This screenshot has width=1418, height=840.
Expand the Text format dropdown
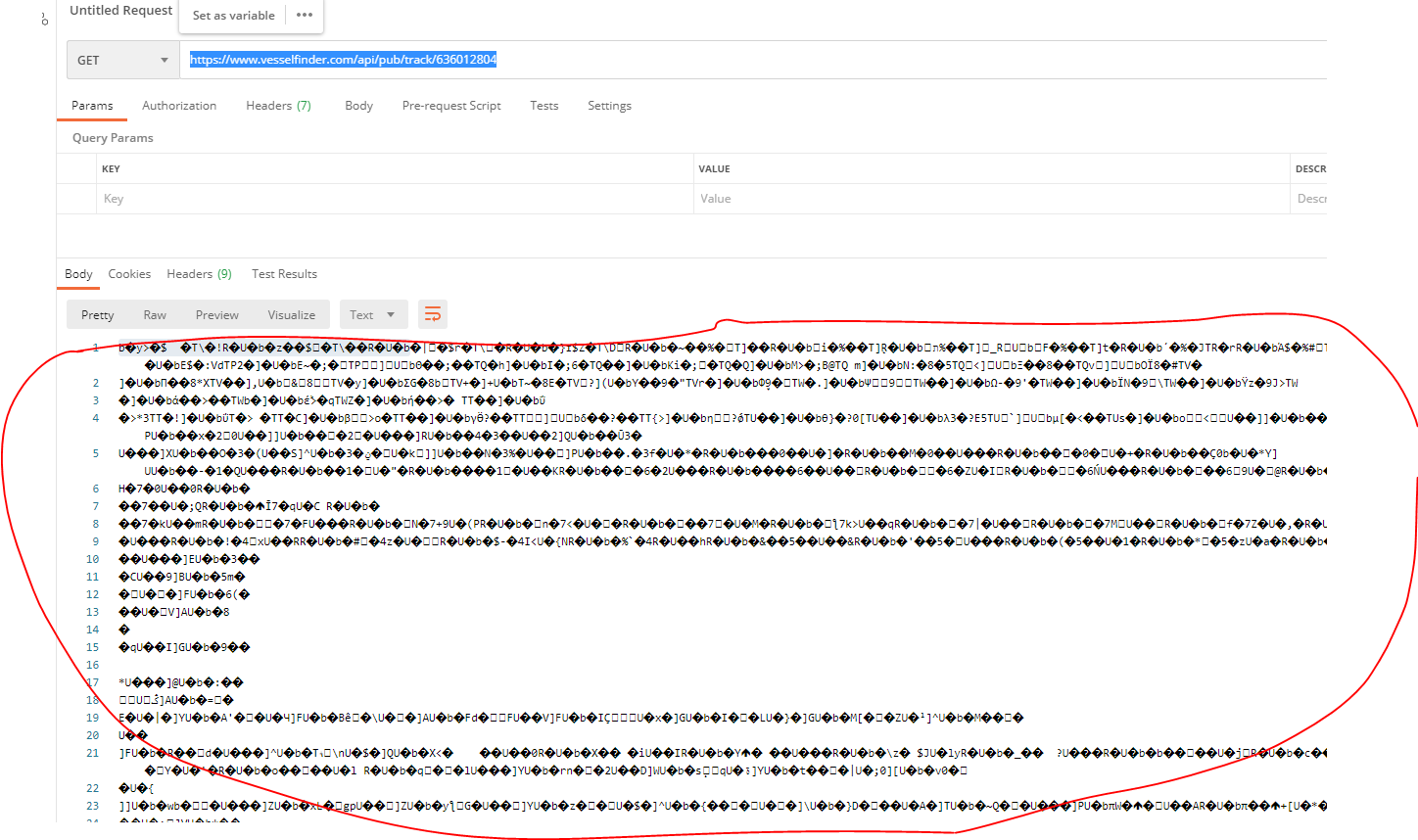pyautogui.click(x=372, y=314)
